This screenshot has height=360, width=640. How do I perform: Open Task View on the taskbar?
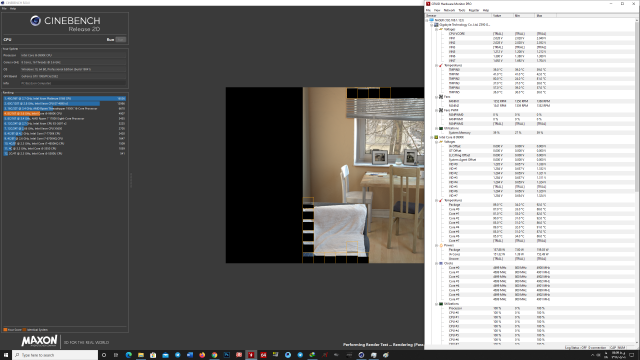116,355
